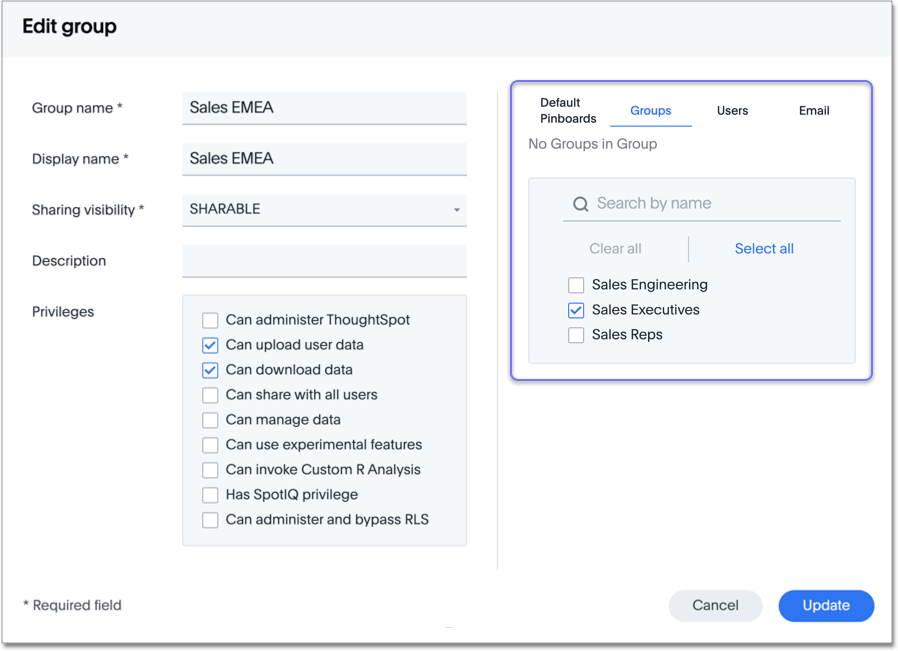Open the Users tab
This screenshot has width=898, height=651.
732,111
